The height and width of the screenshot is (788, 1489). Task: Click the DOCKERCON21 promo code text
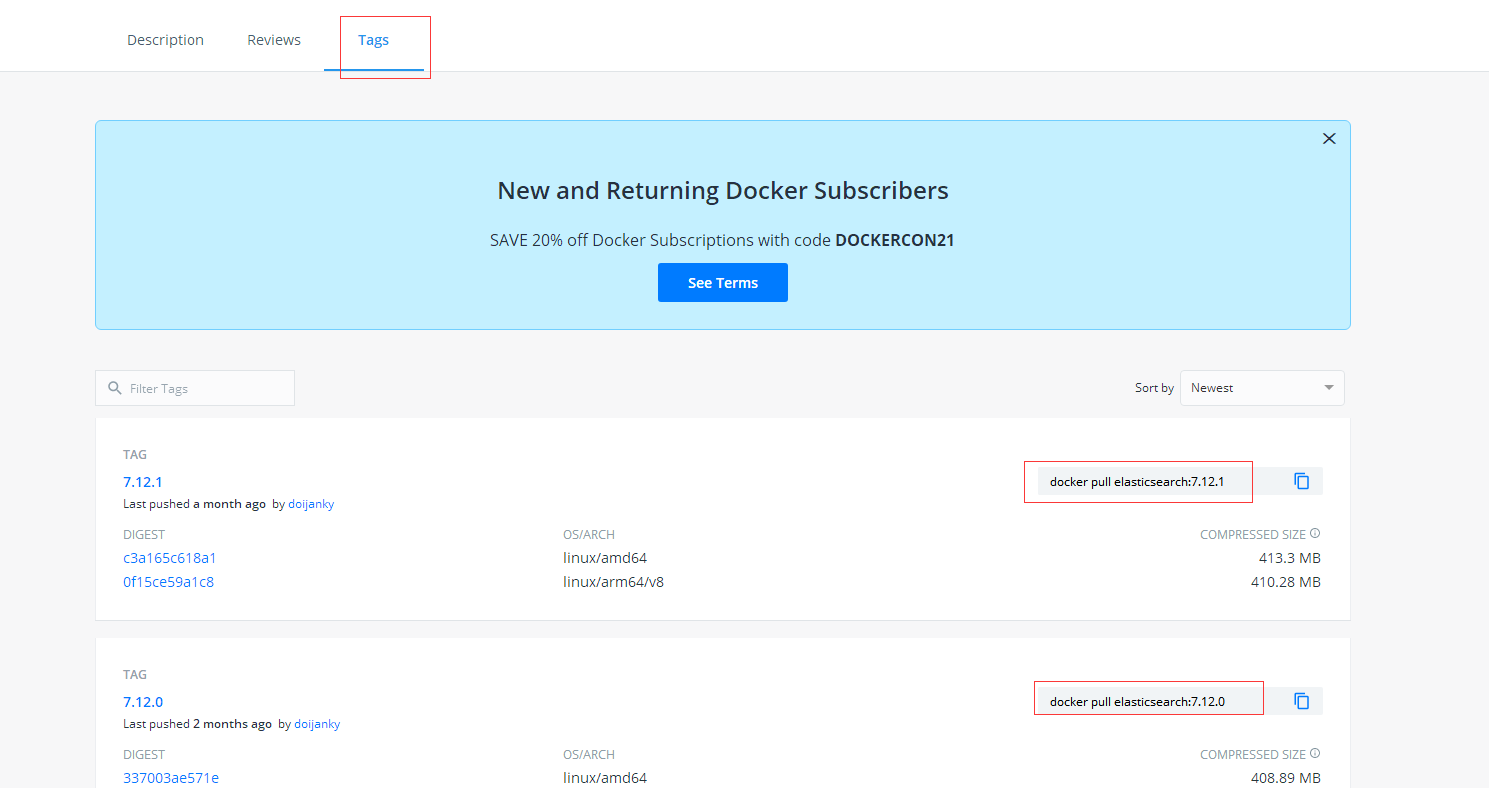(895, 241)
